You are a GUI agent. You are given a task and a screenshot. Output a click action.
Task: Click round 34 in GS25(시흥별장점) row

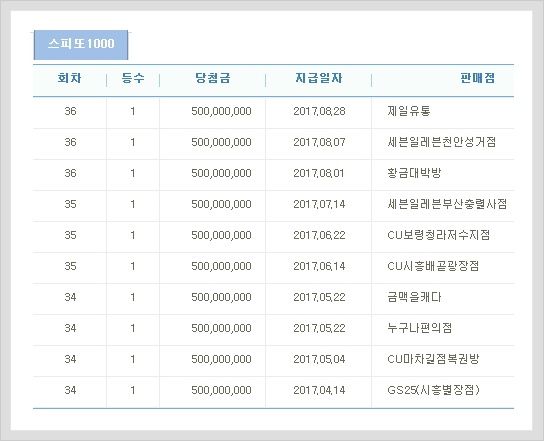click(x=70, y=390)
